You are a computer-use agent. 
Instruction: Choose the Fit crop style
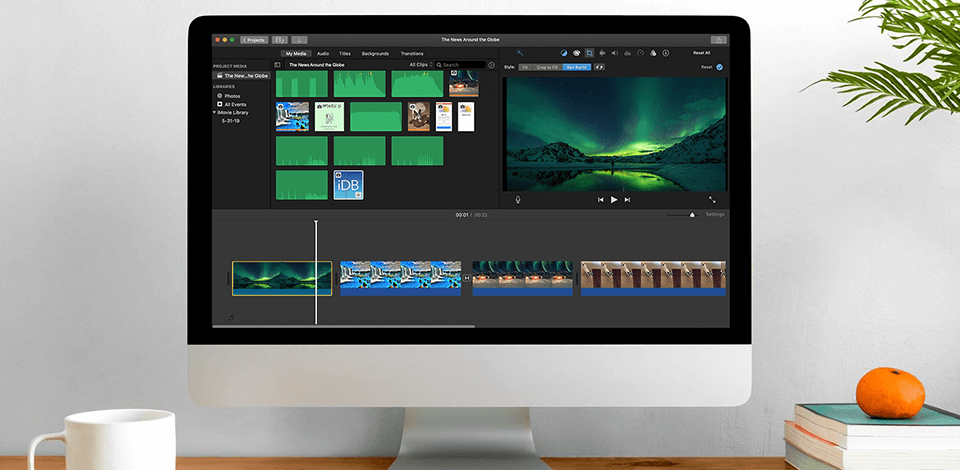tap(525, 67)
